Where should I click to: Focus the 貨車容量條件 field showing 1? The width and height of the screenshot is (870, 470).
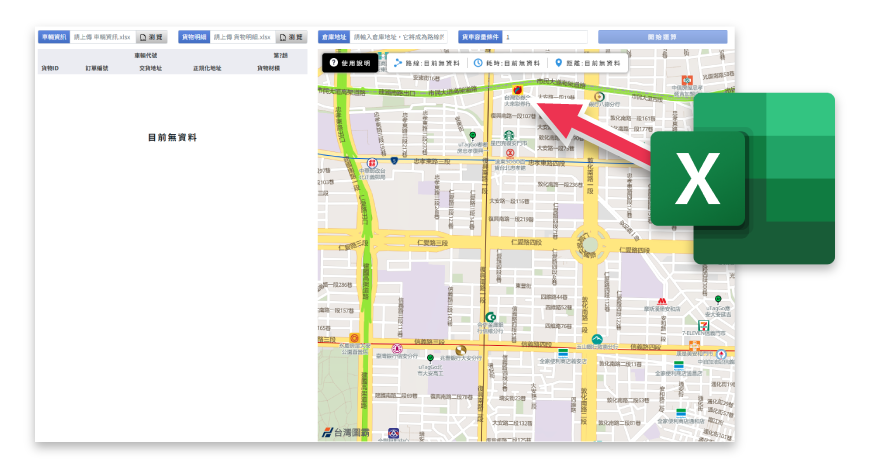pyautogui.click(x=545, y=37)
